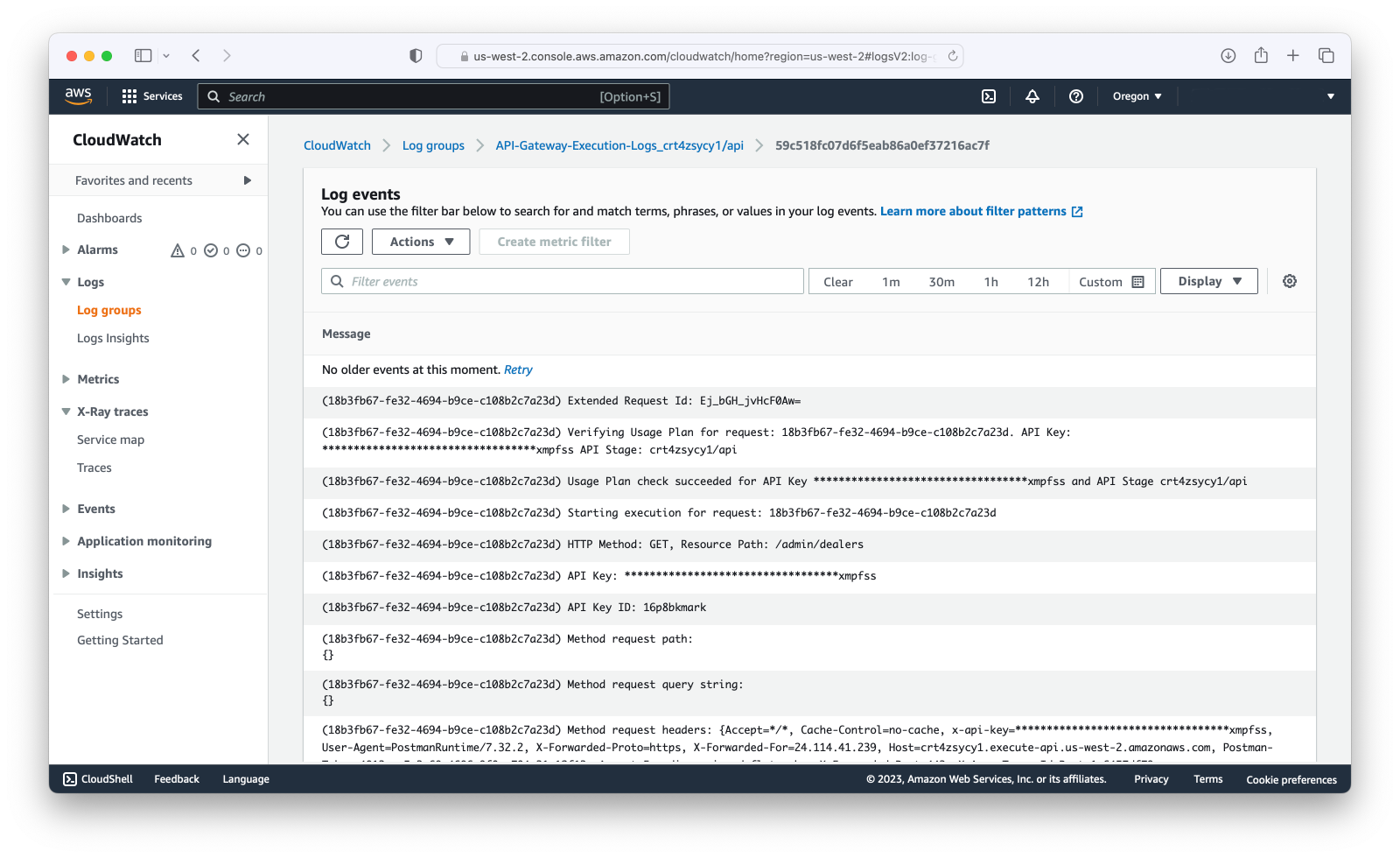
Task: Expand the Insights section
Action: pos(66,573)
